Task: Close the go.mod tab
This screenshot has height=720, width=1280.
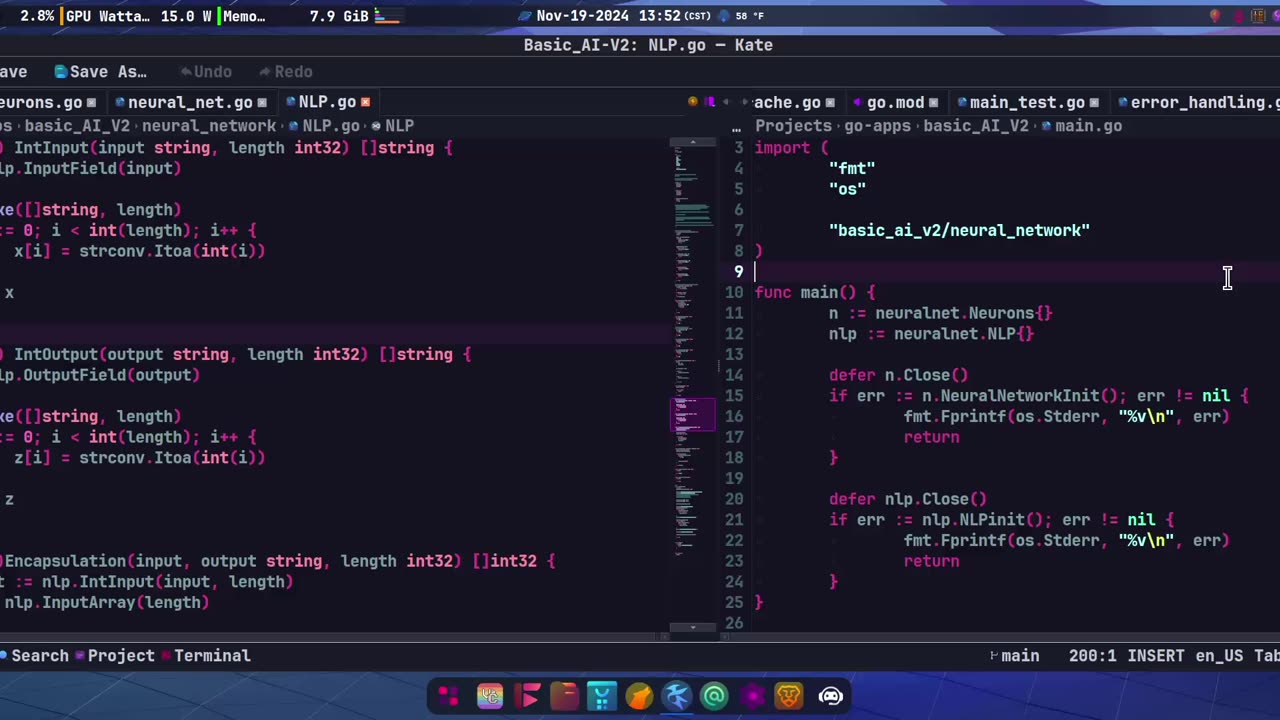Action: [x=933, y=102]
